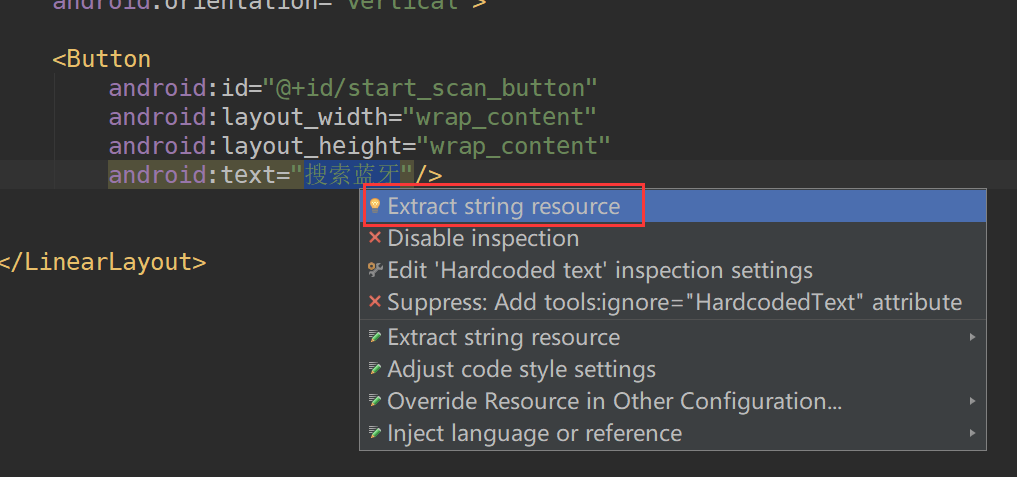The height and width of the screenshot is (477, 1017).
Task: Place cursor in the highlighted Chinese text value
Action: [352, 175]
